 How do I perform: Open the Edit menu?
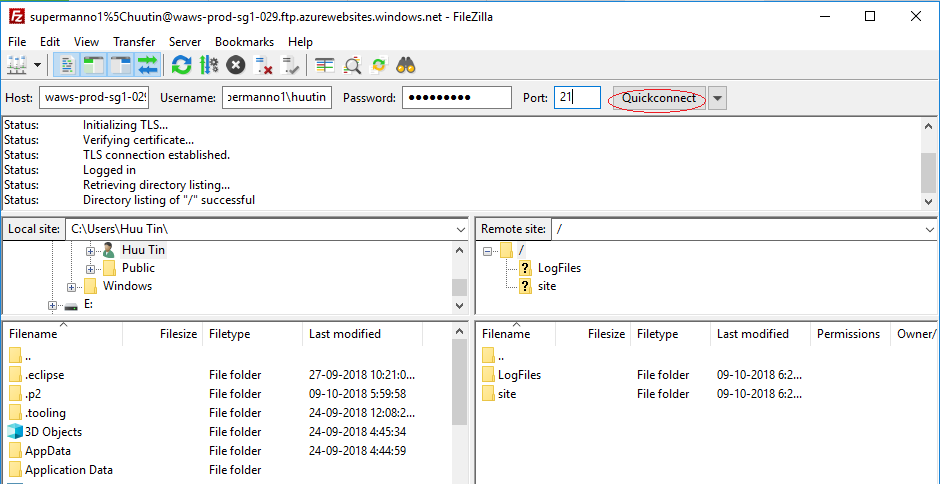pyautogui.click(x=50, y=42)
